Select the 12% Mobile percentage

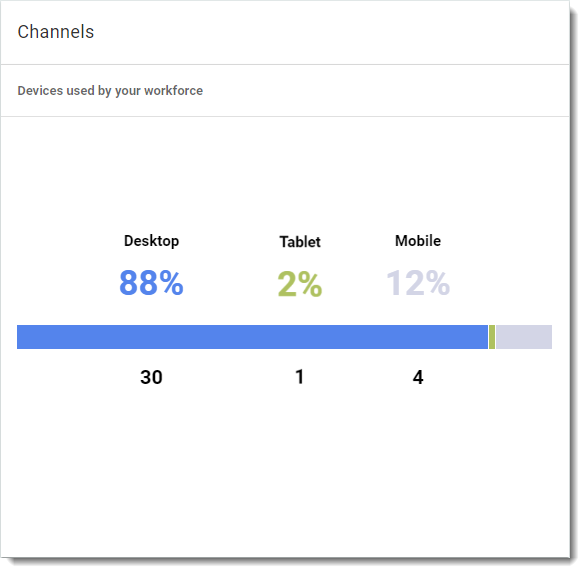(418, 283)
